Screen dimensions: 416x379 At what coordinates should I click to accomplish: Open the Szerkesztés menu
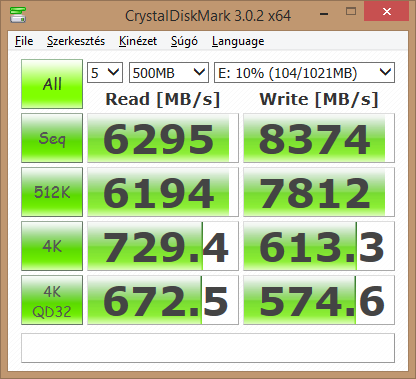pyautogui.click(x=76, y=41)
